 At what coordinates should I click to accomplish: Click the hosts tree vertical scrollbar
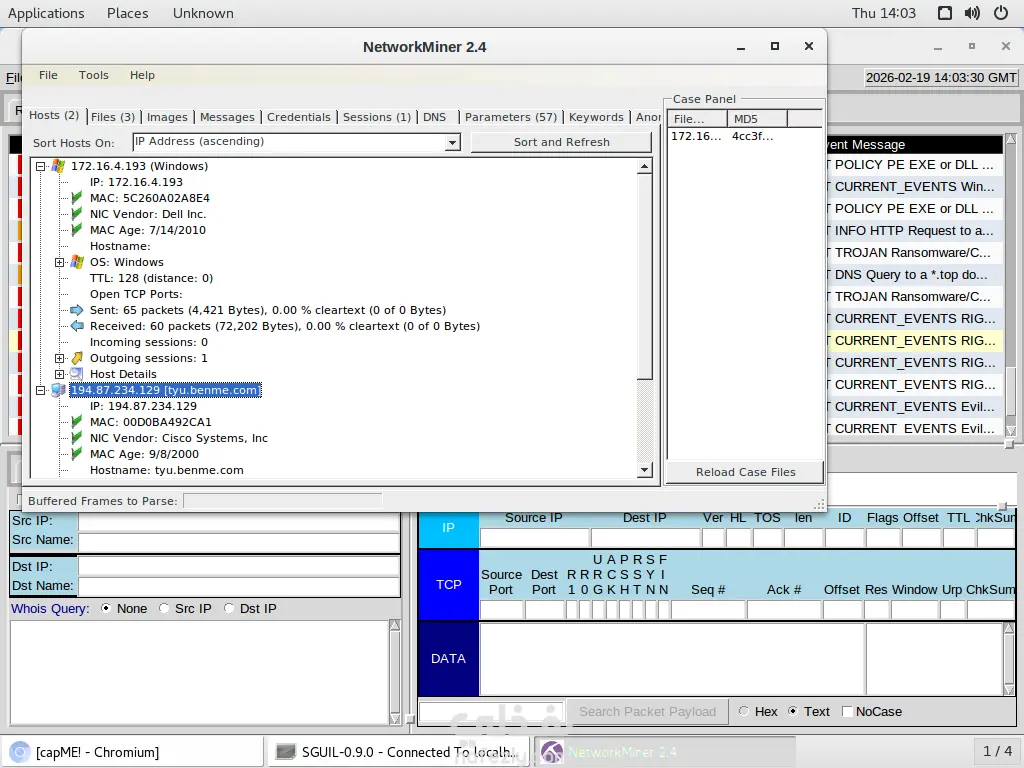[645, 280]
